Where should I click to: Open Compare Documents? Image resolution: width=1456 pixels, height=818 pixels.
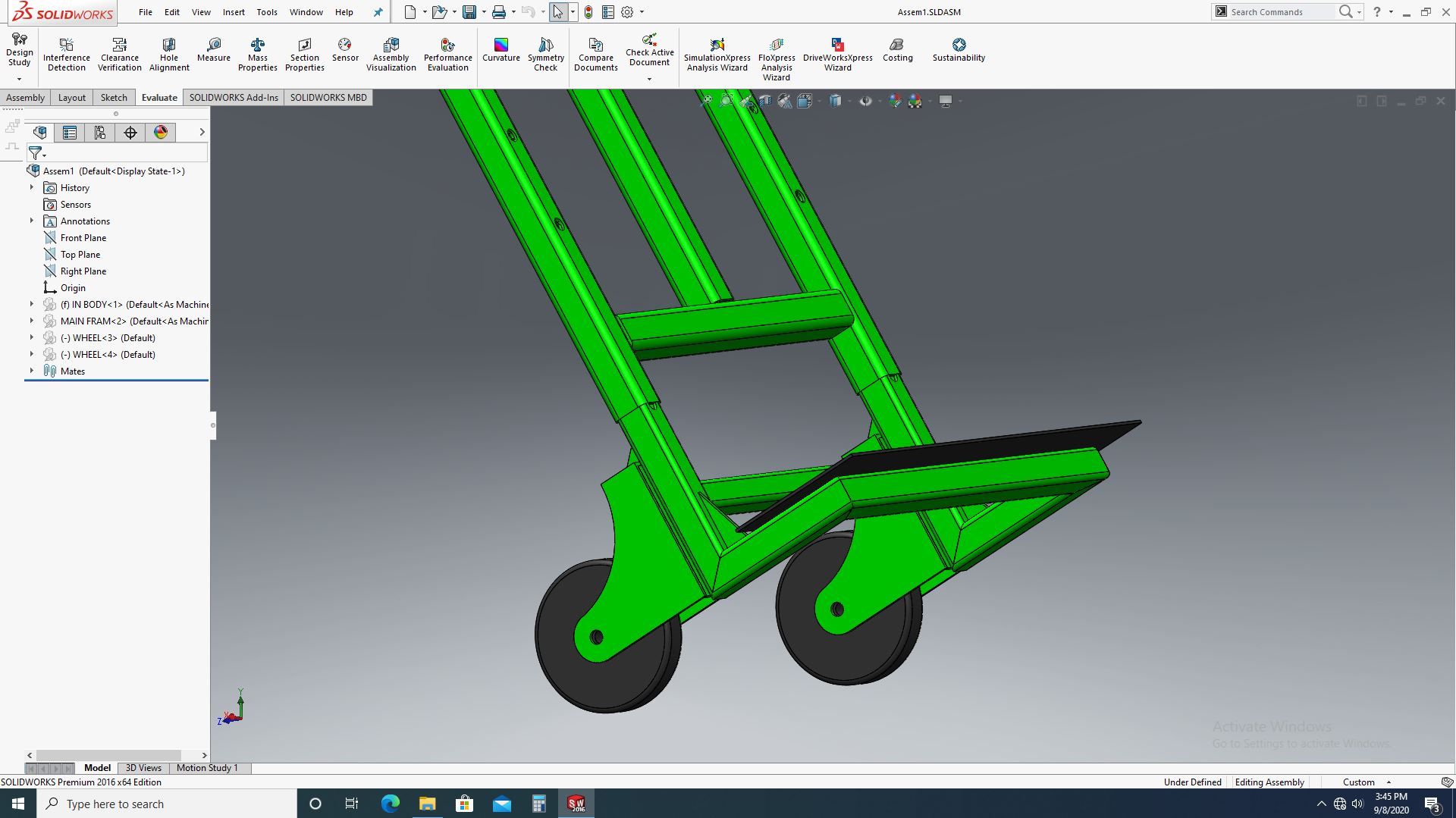596,55
